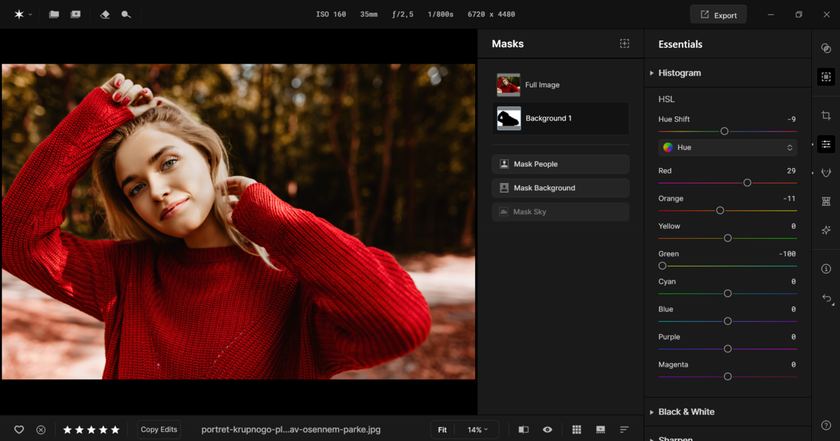Expand the Histogram section
Screen dimensions: 840x441
(x=679, y=73)
